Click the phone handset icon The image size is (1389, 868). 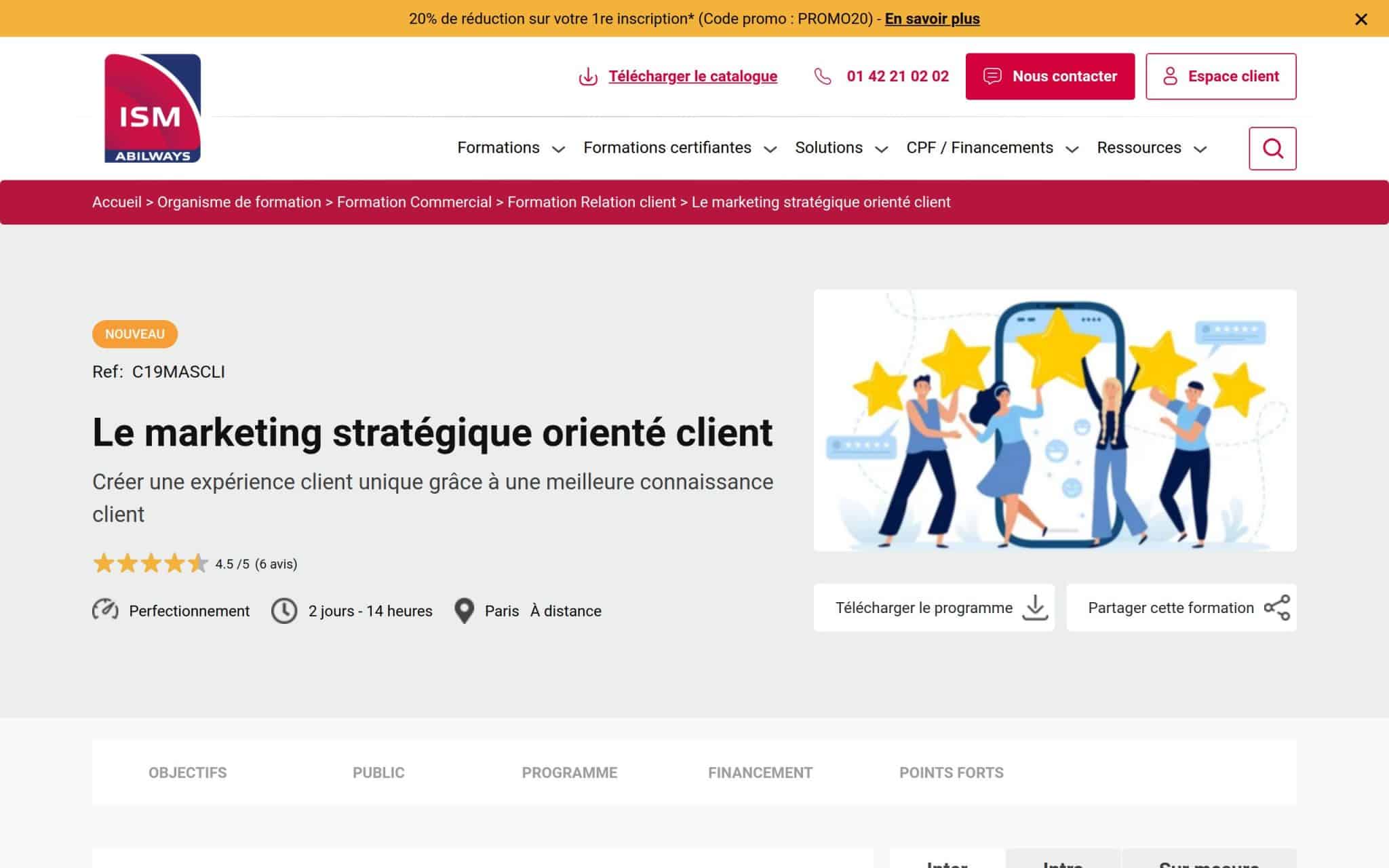pos(823,77)
